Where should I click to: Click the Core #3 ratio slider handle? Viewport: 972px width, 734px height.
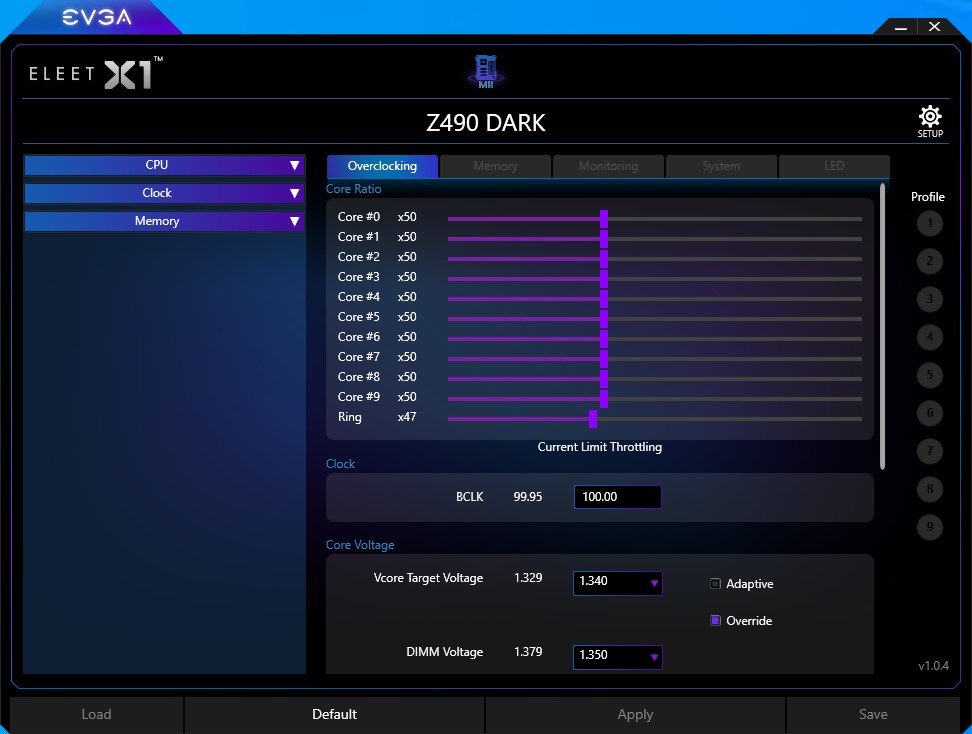tap(604, 278)
